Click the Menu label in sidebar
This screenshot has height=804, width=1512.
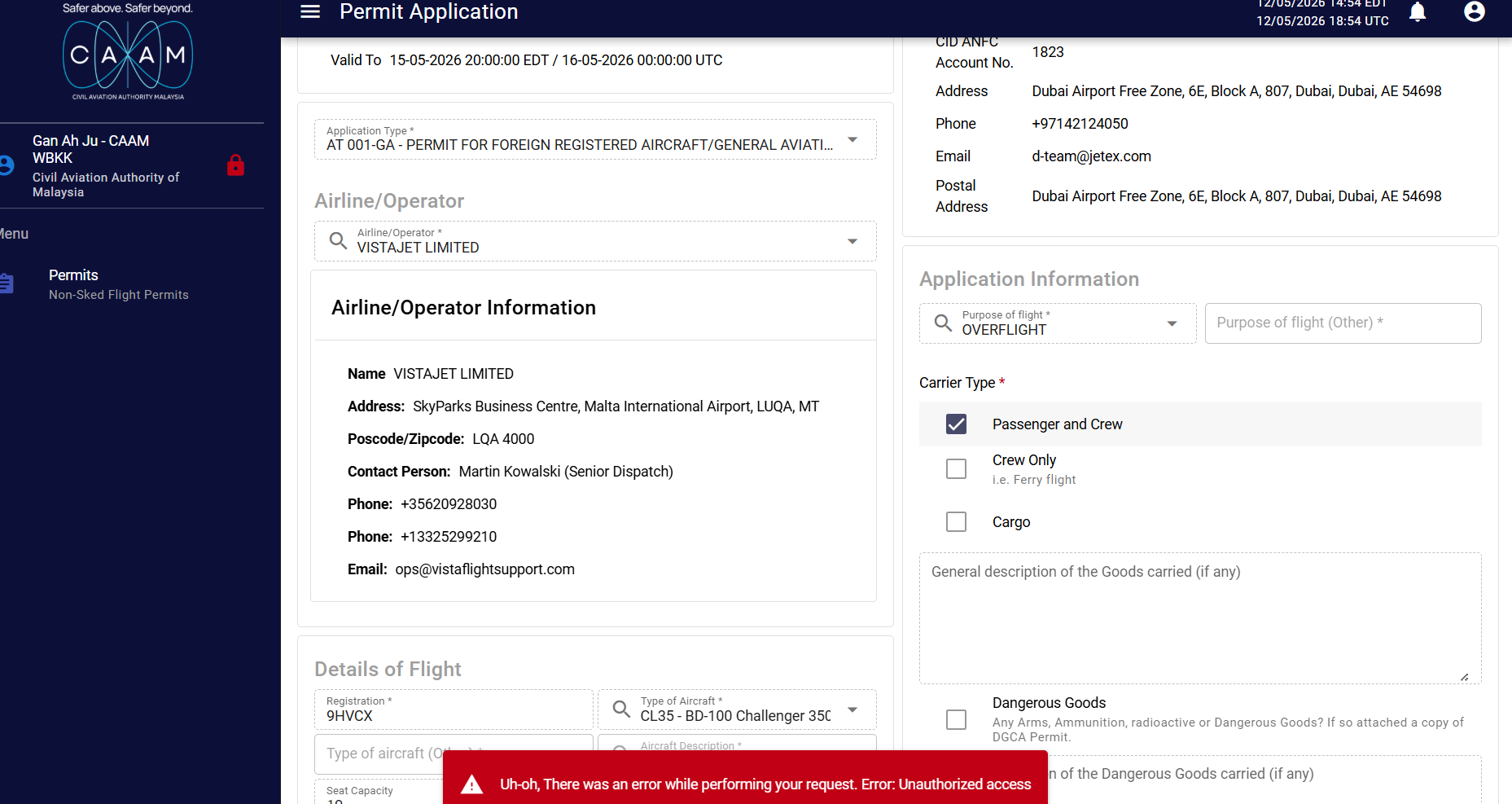coord(14,234)
